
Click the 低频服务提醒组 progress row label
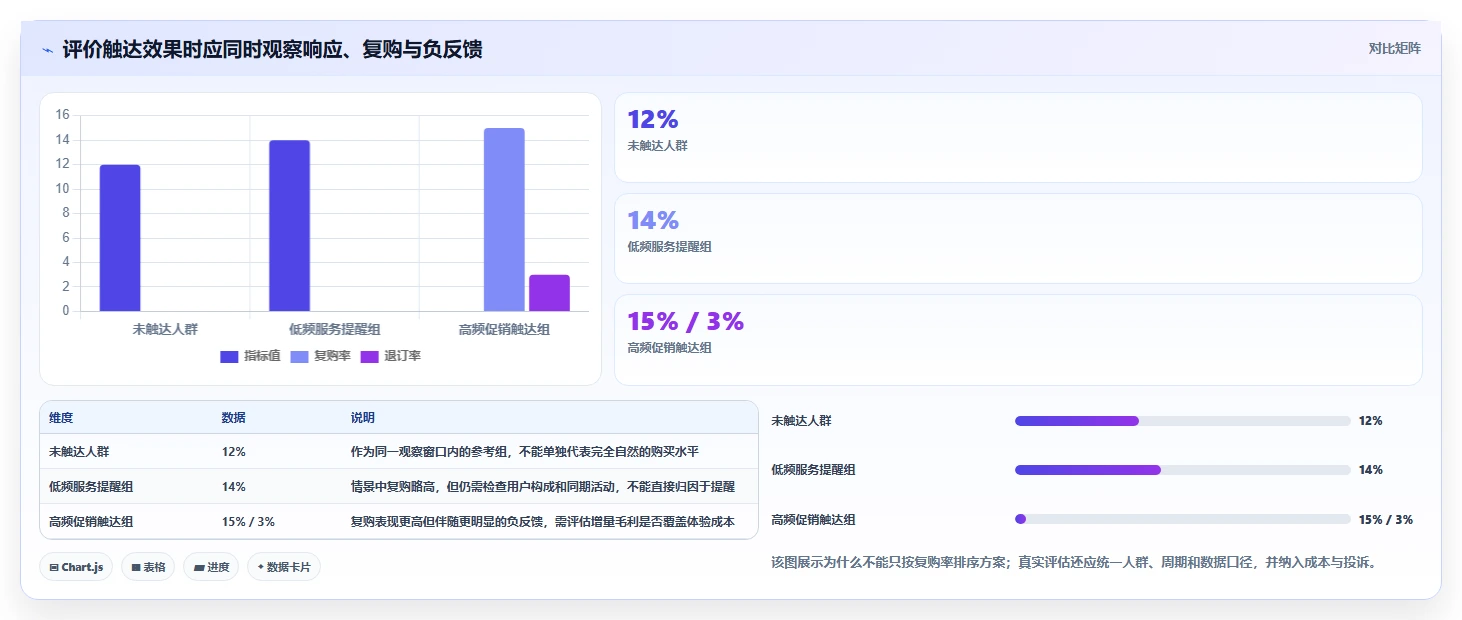pyautogui.click(x=813, y=470)
